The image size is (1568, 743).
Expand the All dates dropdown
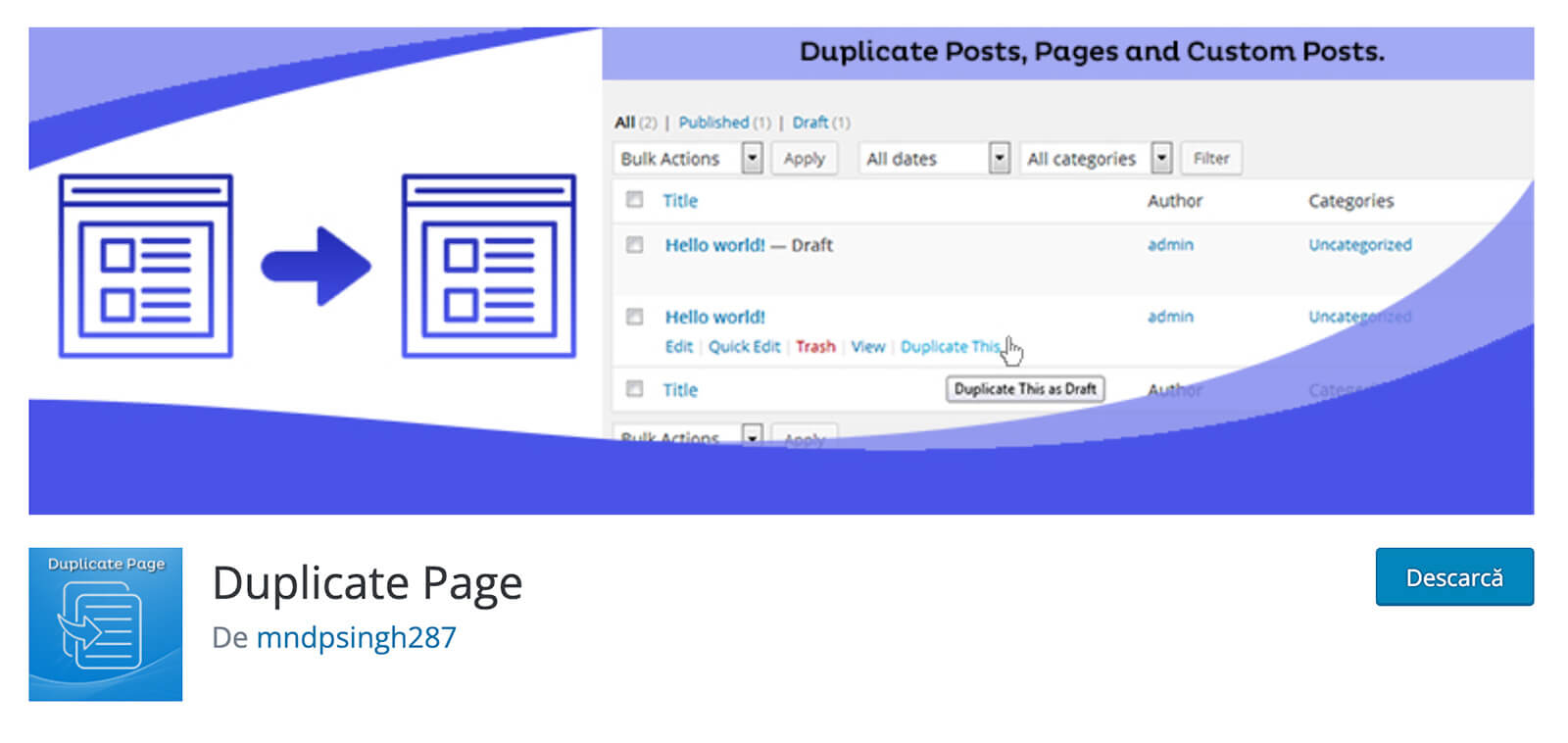coord(936,159)
